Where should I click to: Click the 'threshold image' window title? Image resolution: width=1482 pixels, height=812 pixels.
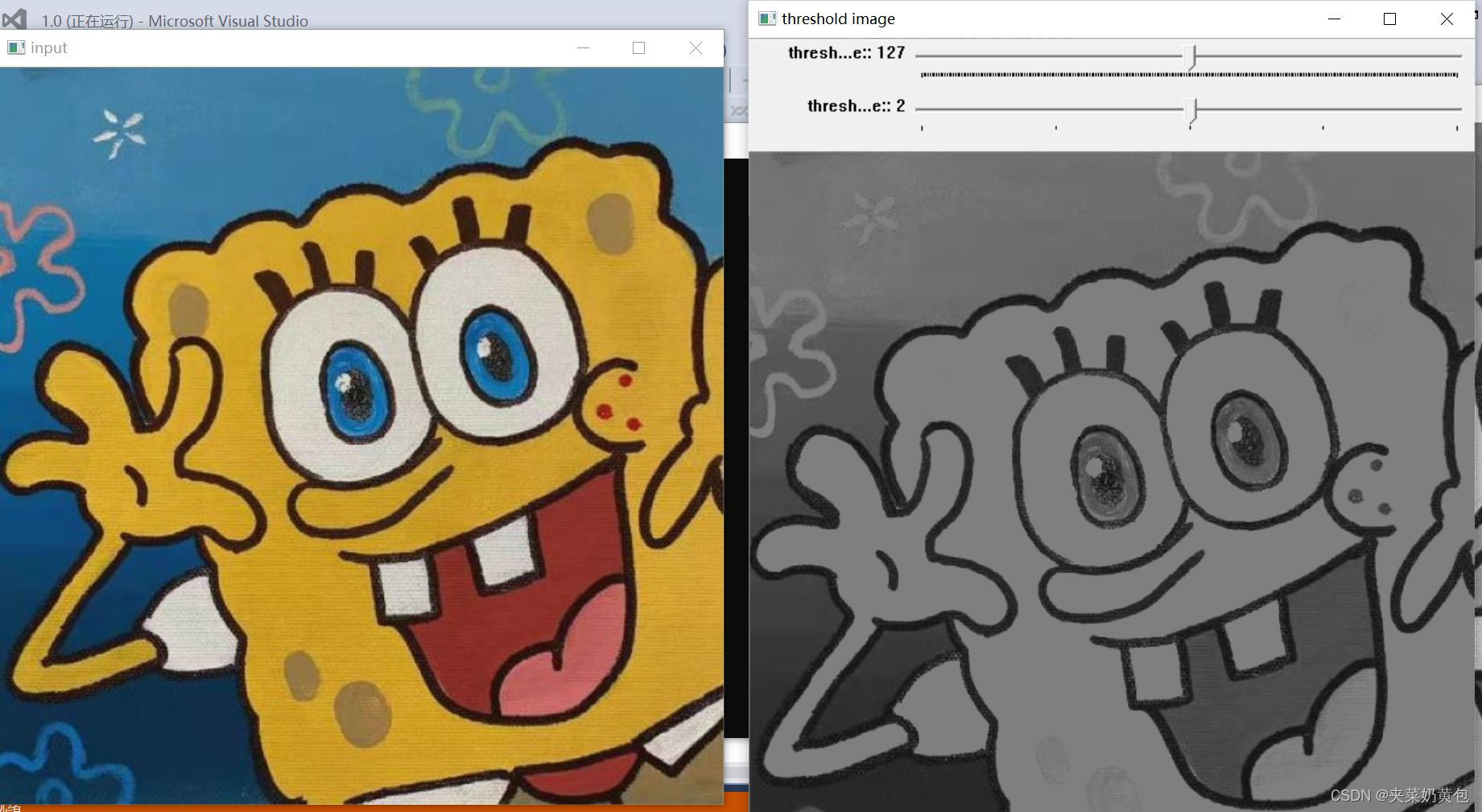point(838,19)
